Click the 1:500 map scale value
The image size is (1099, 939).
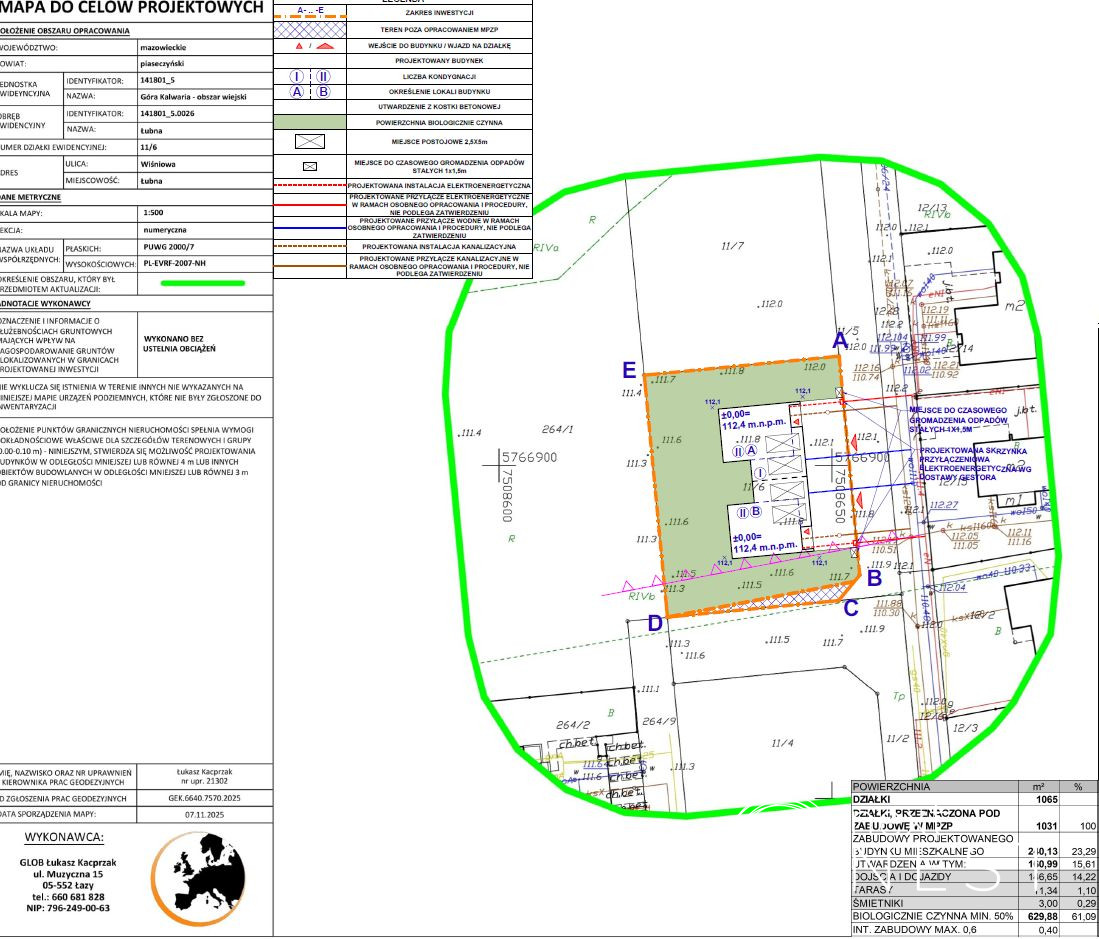(154, 212)
